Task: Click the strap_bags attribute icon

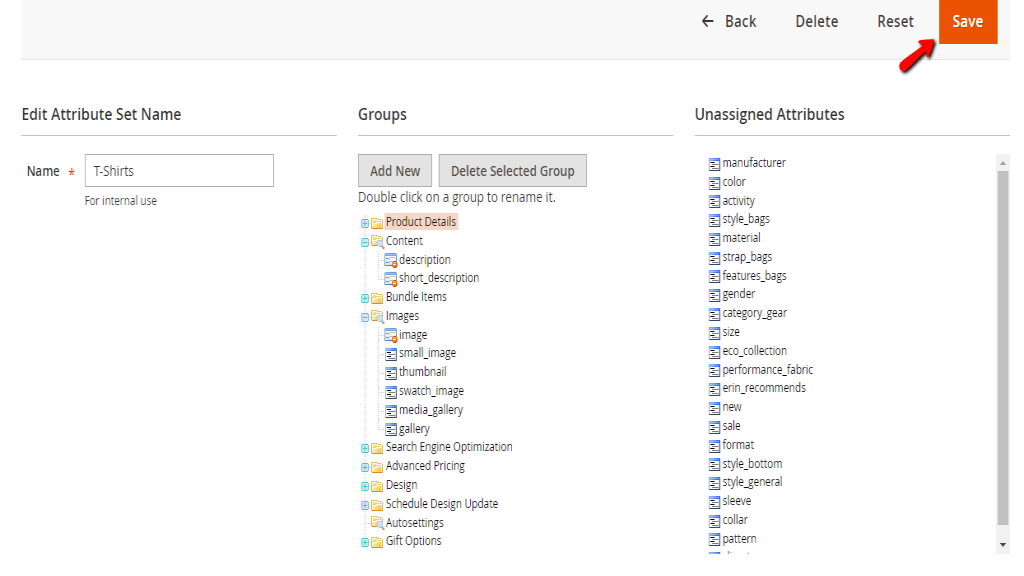Action: tap(714, 258)
